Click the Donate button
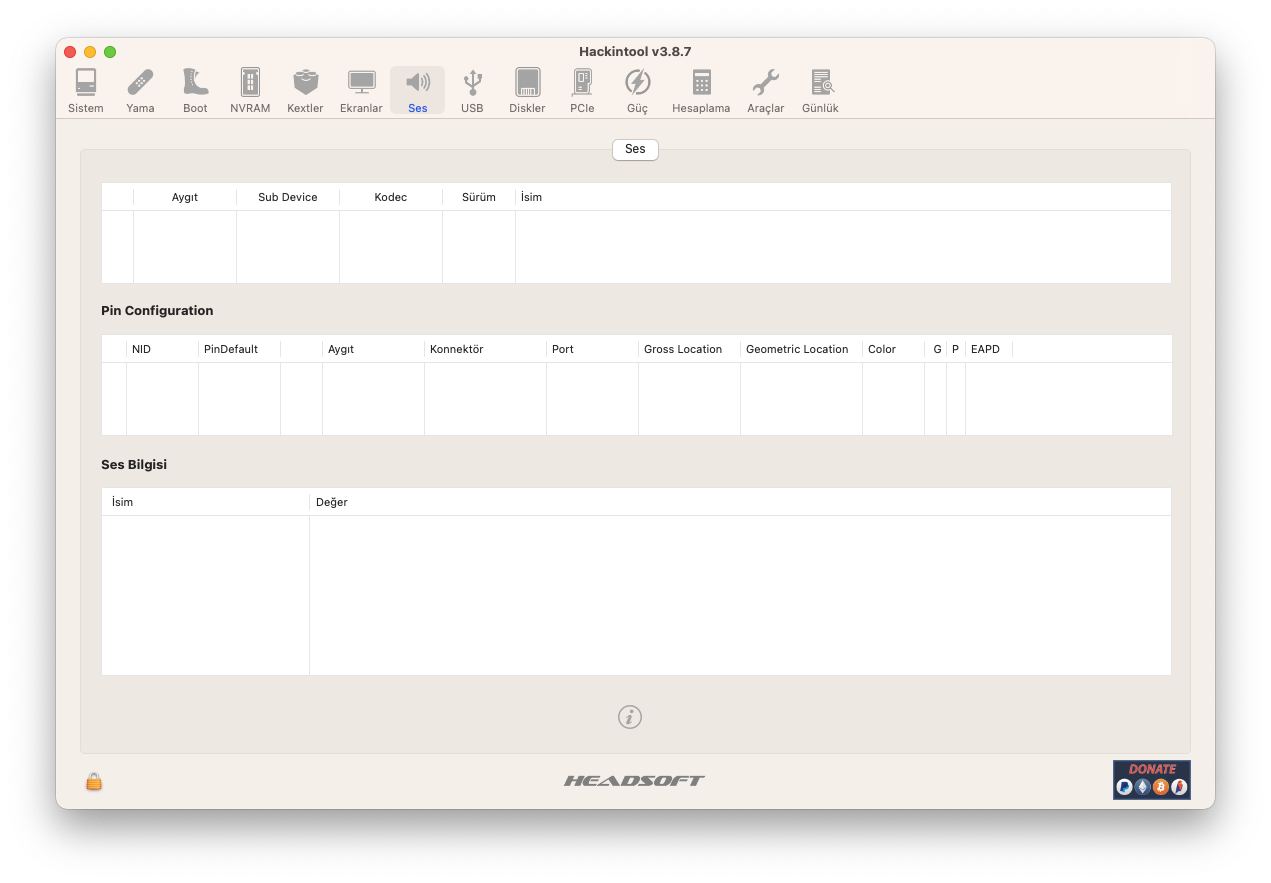The image size is (1271, 883). 1151,780
